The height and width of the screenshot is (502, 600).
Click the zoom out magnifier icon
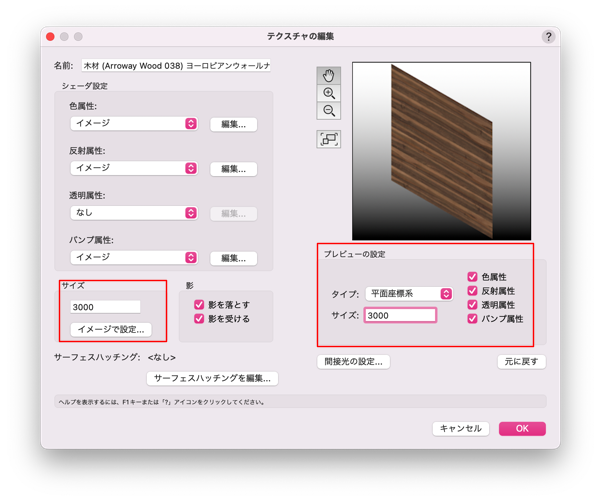(x=328, y=111)
